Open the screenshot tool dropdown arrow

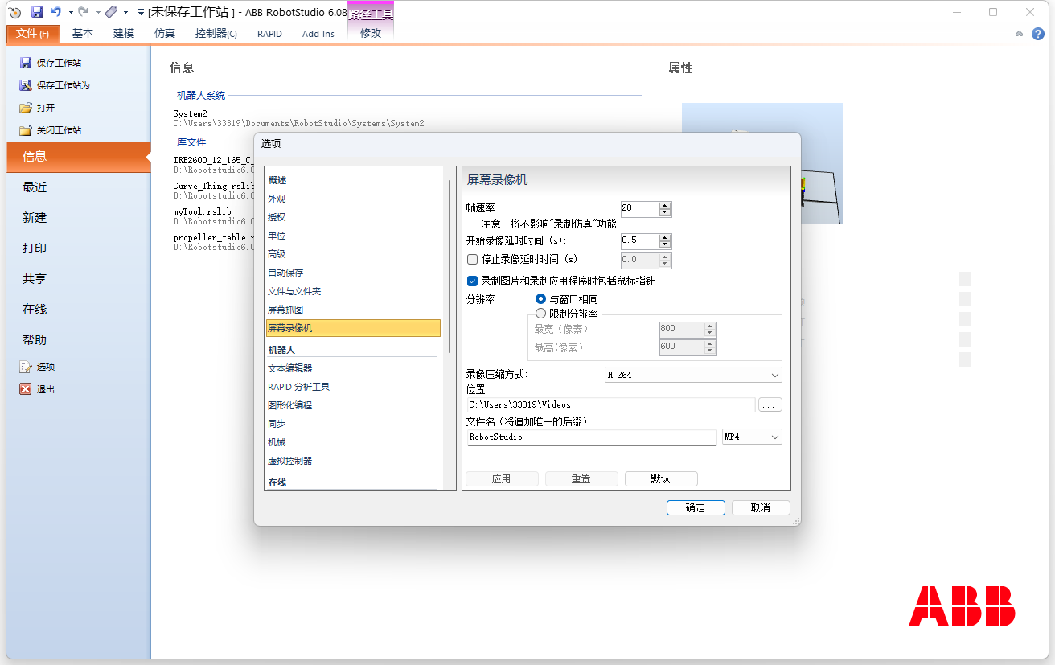click(126, 12)
